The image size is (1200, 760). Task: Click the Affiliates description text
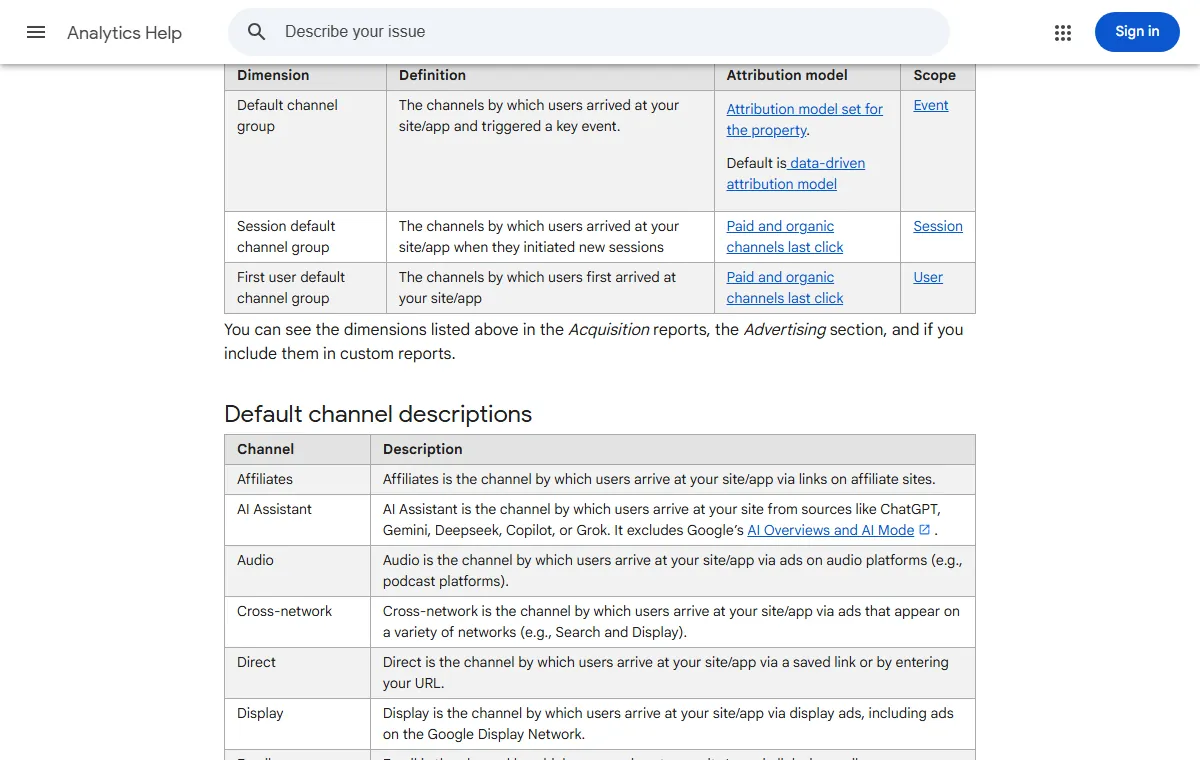pos(659,479)
